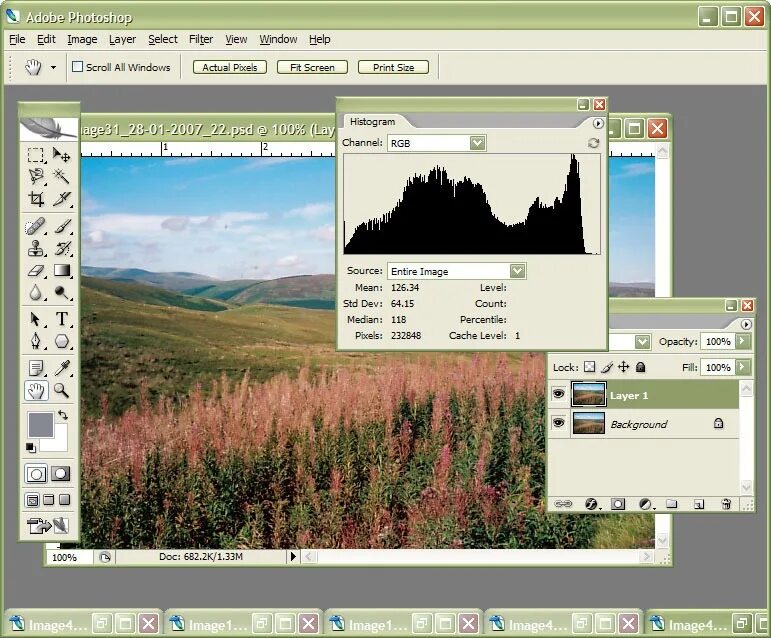771x638 pixels.
Task: Select the Clone Stamp tool
Action: click(x=36, y=248)
